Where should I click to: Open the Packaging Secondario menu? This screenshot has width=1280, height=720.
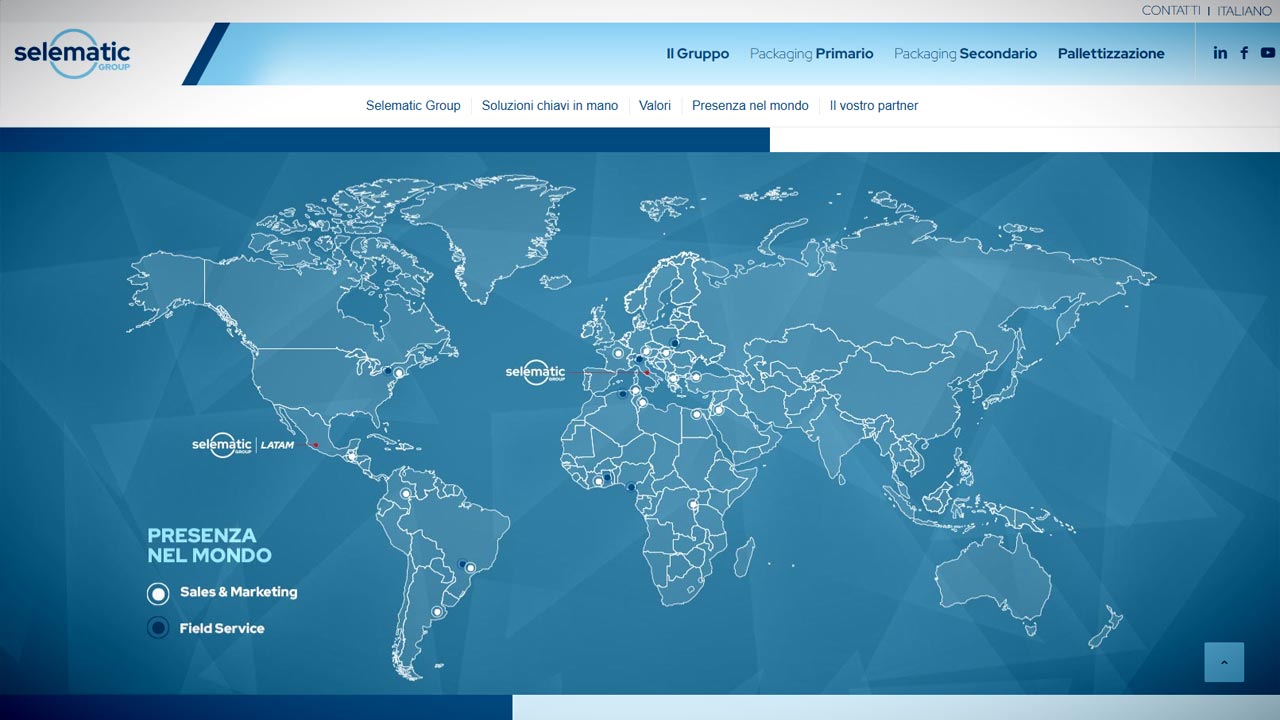pyautogui.click(x=965, y=54)
